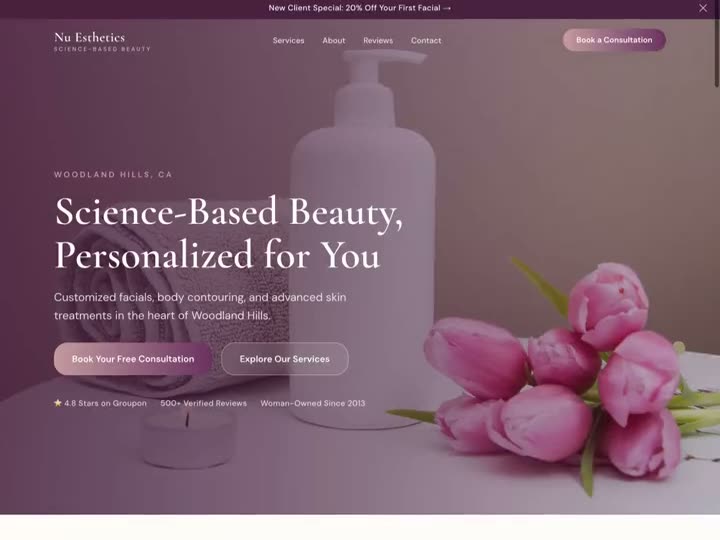720x540 pixels.
Task: Click Explore Our Services button
Action: point(285,359)
